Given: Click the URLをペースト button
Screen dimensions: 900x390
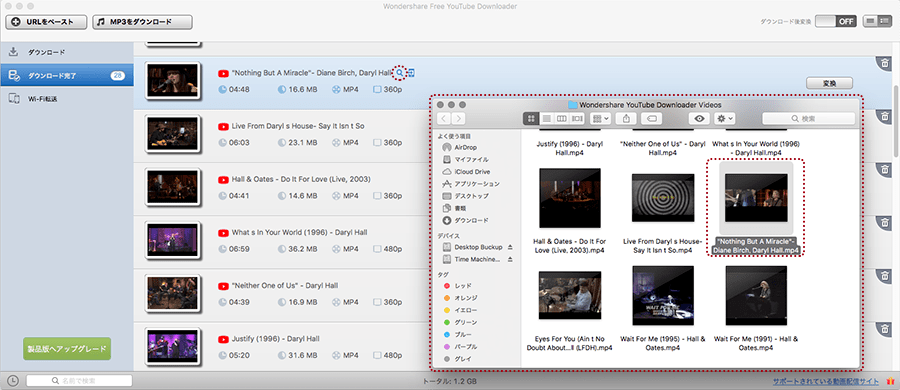Looking at the screenshot, I should (x=46, y=22).
